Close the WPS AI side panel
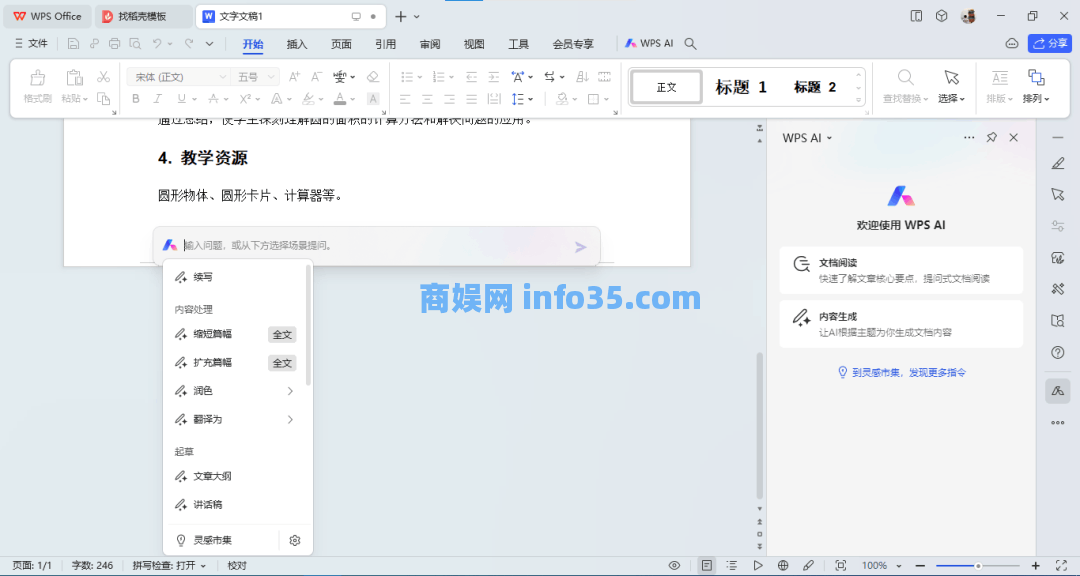The image size is (1080, 576). [x=1013, y=137]
